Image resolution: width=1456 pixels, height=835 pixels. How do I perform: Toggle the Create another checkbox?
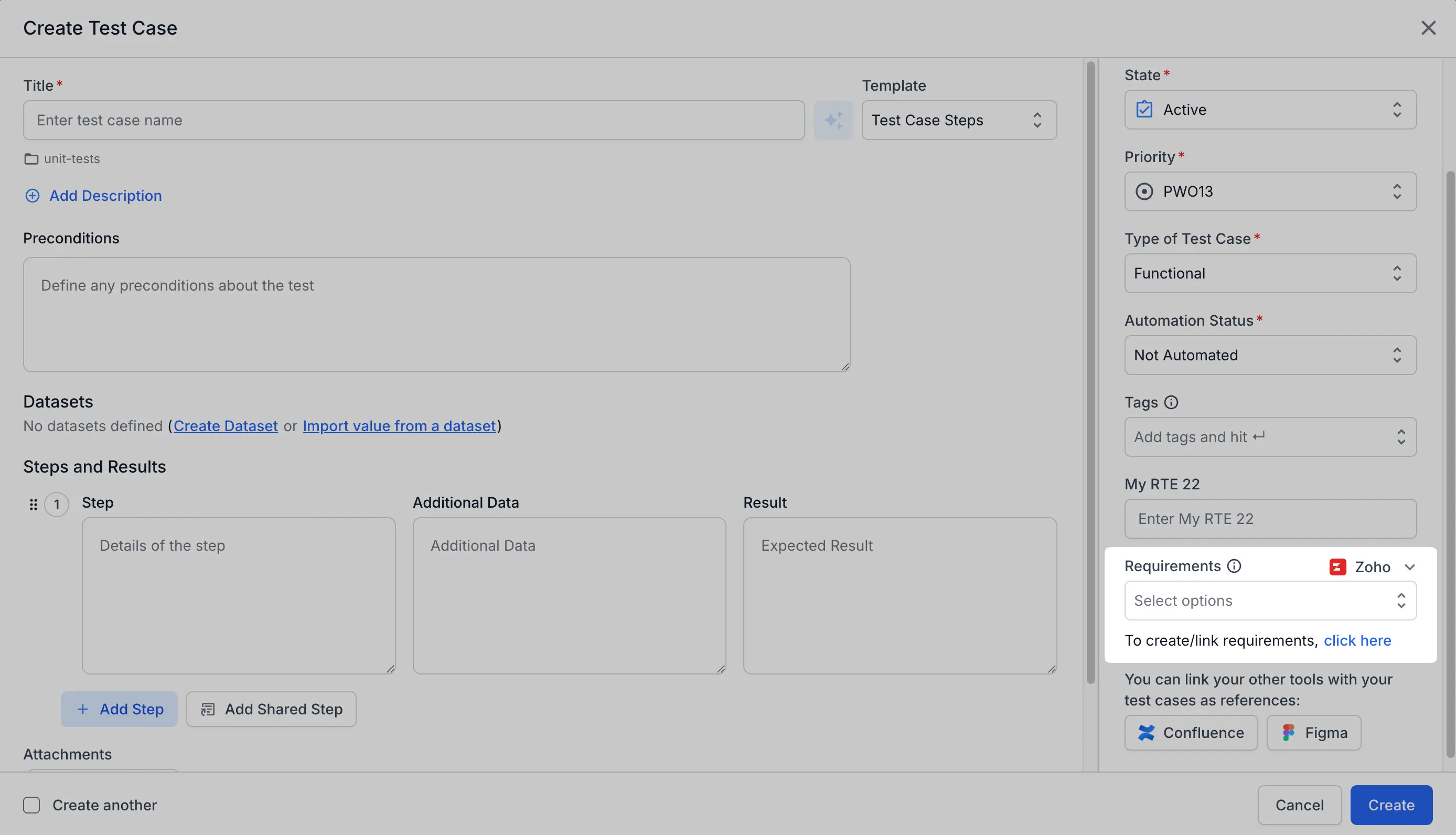tap(31, 805)
